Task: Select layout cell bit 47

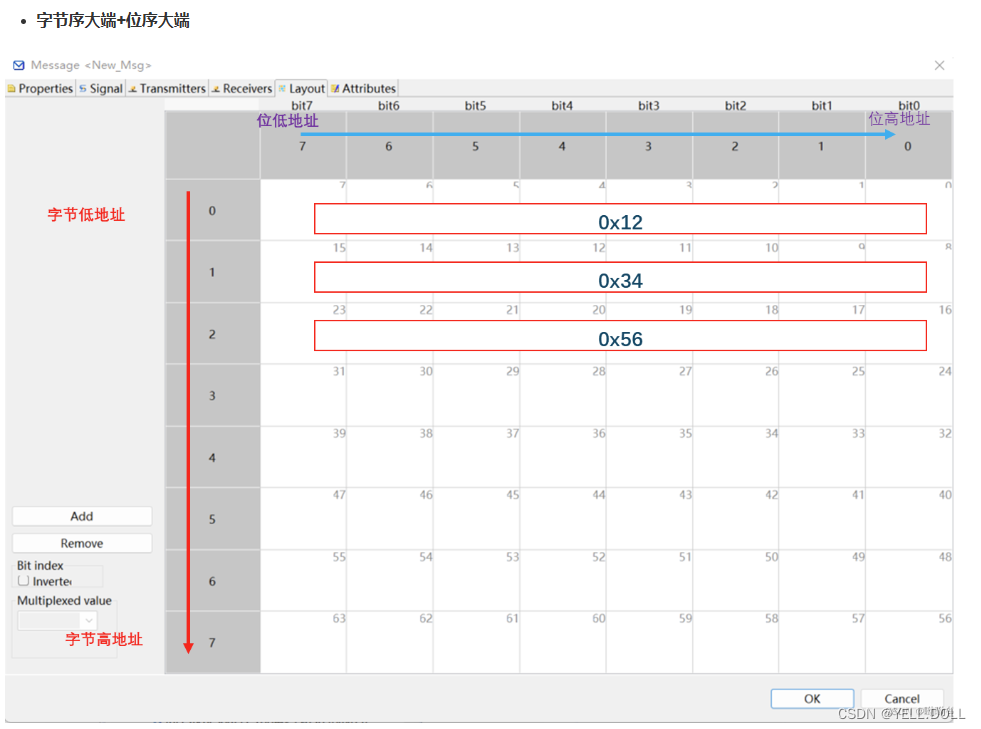Action: point(303,519)
